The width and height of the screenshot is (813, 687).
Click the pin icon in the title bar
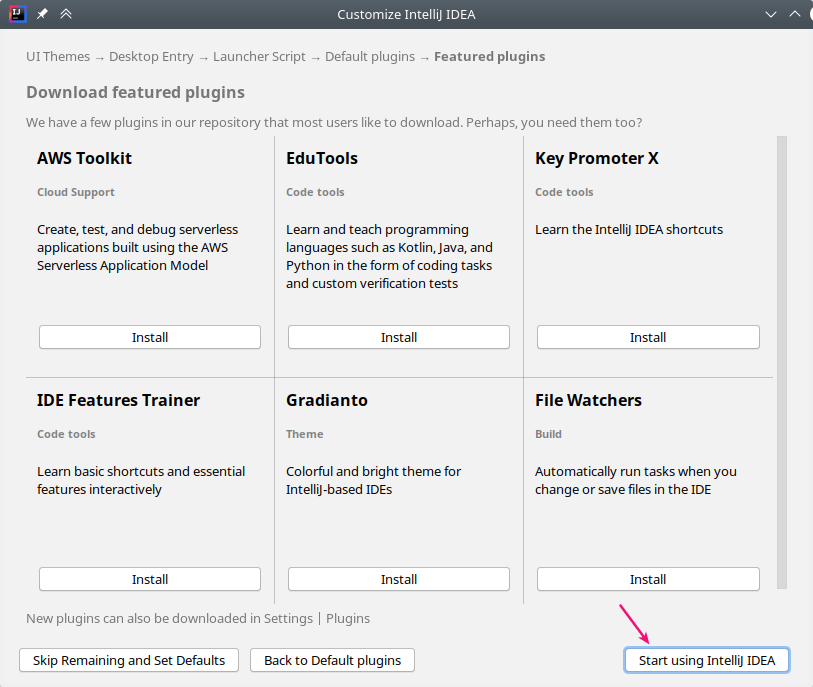(42, 14)
